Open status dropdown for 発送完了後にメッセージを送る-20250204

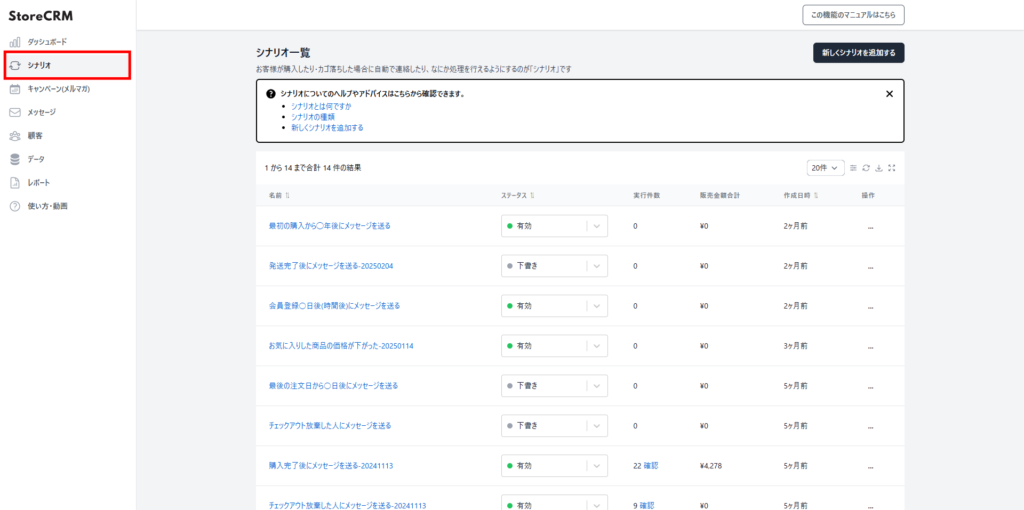tap(597, 266)
